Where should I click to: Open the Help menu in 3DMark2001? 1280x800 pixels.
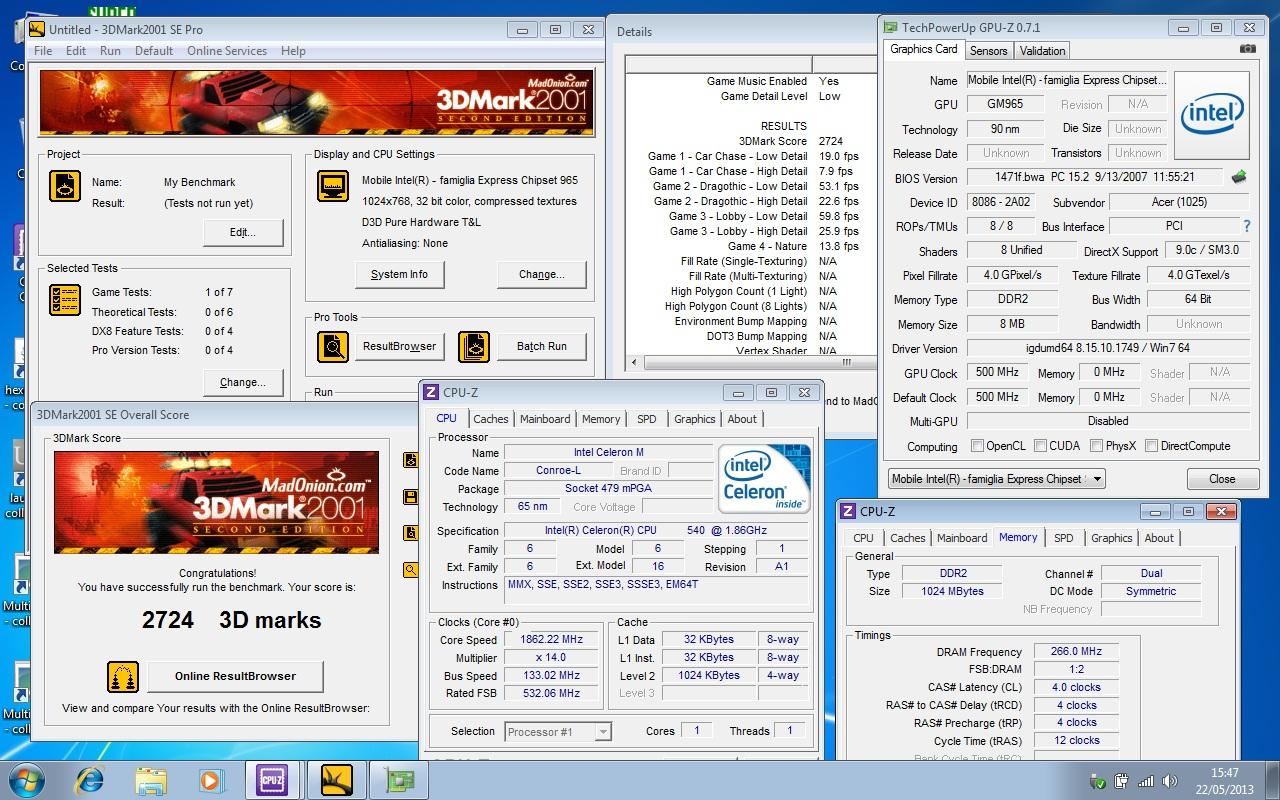[293, 51]
